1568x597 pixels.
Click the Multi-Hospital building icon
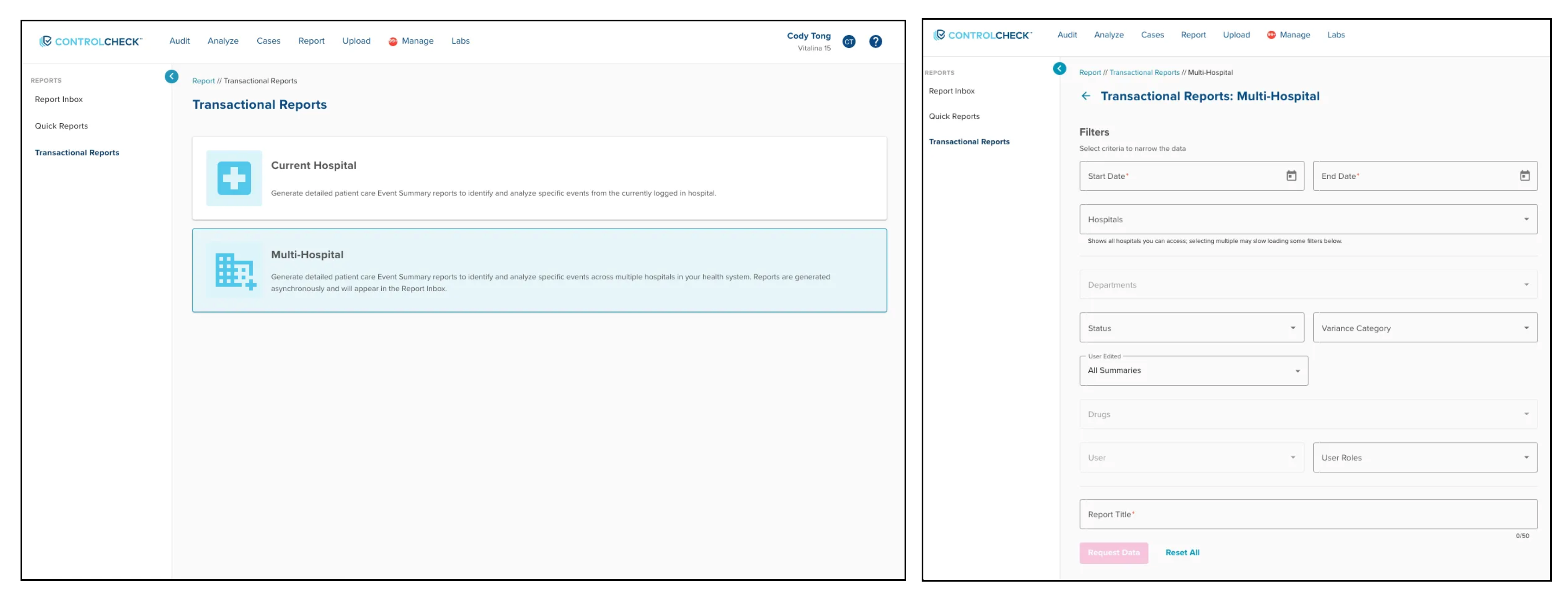pyautogui.click(x=234, y=271)
